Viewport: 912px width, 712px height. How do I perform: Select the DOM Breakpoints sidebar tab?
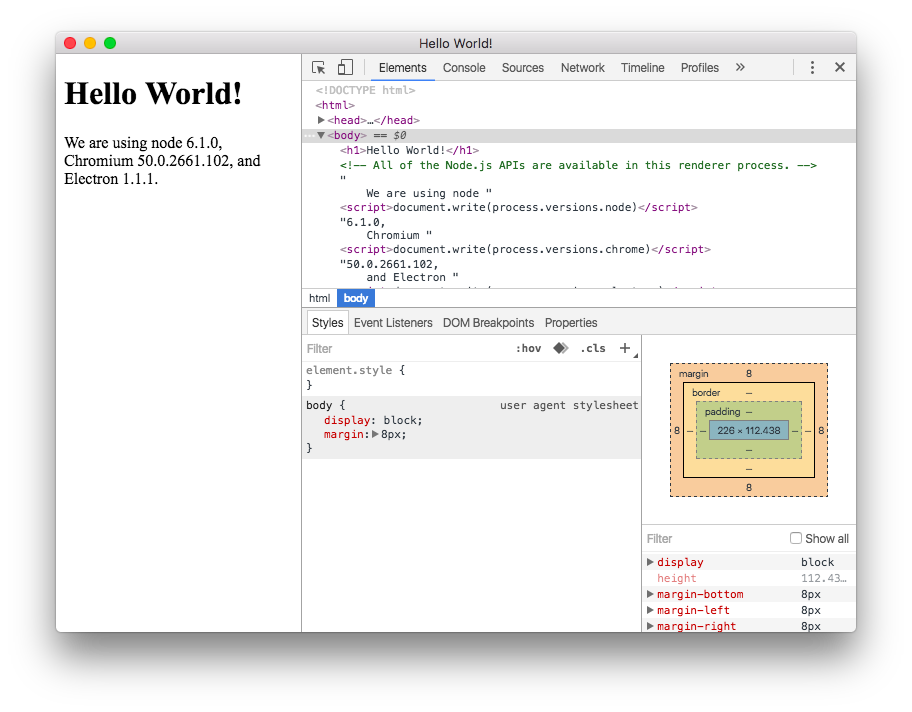488,323
